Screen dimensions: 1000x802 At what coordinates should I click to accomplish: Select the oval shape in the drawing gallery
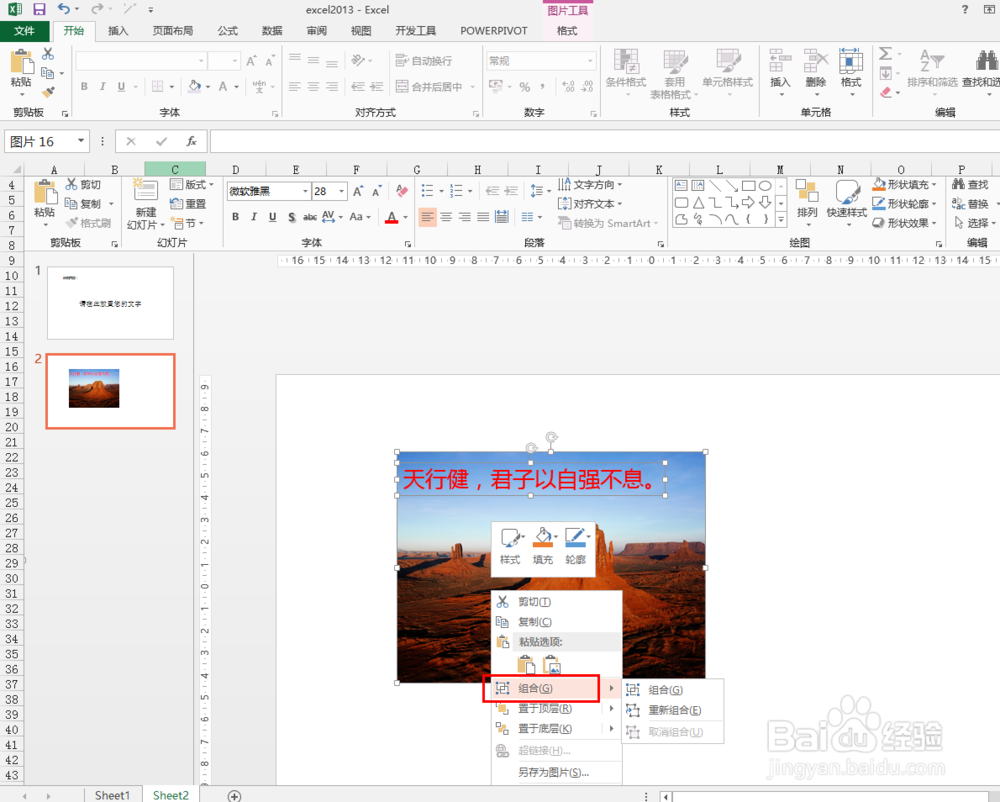(766, 185)
